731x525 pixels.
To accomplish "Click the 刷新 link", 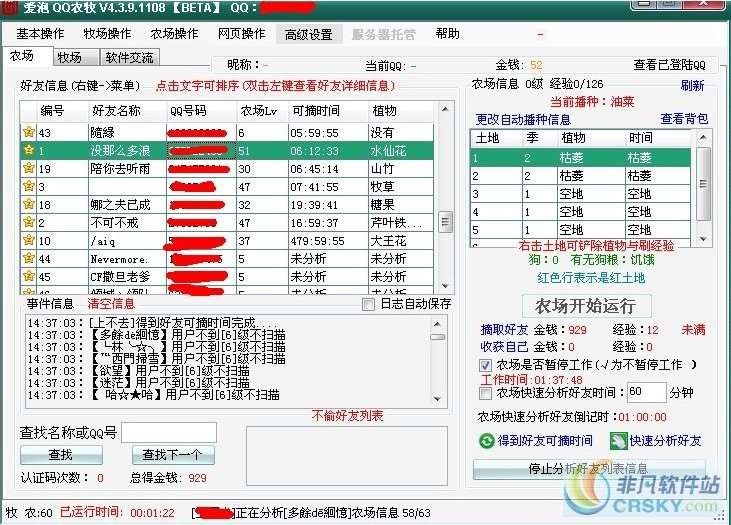I will coord(692,85).
